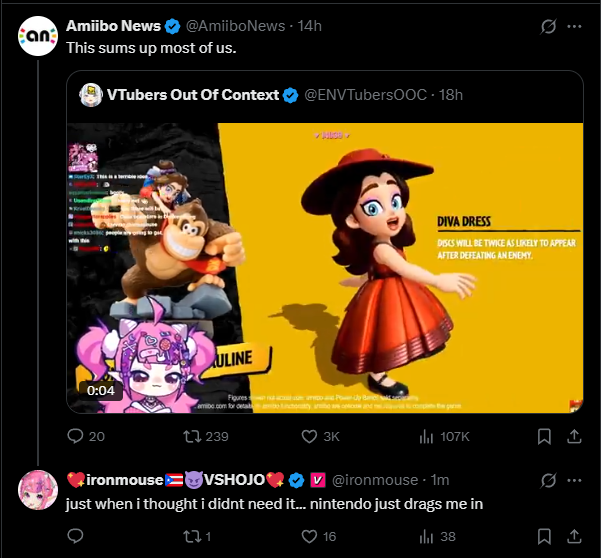Reply to the Amiibo News tweet
601x558 pixels.
[x=75, y=436]
